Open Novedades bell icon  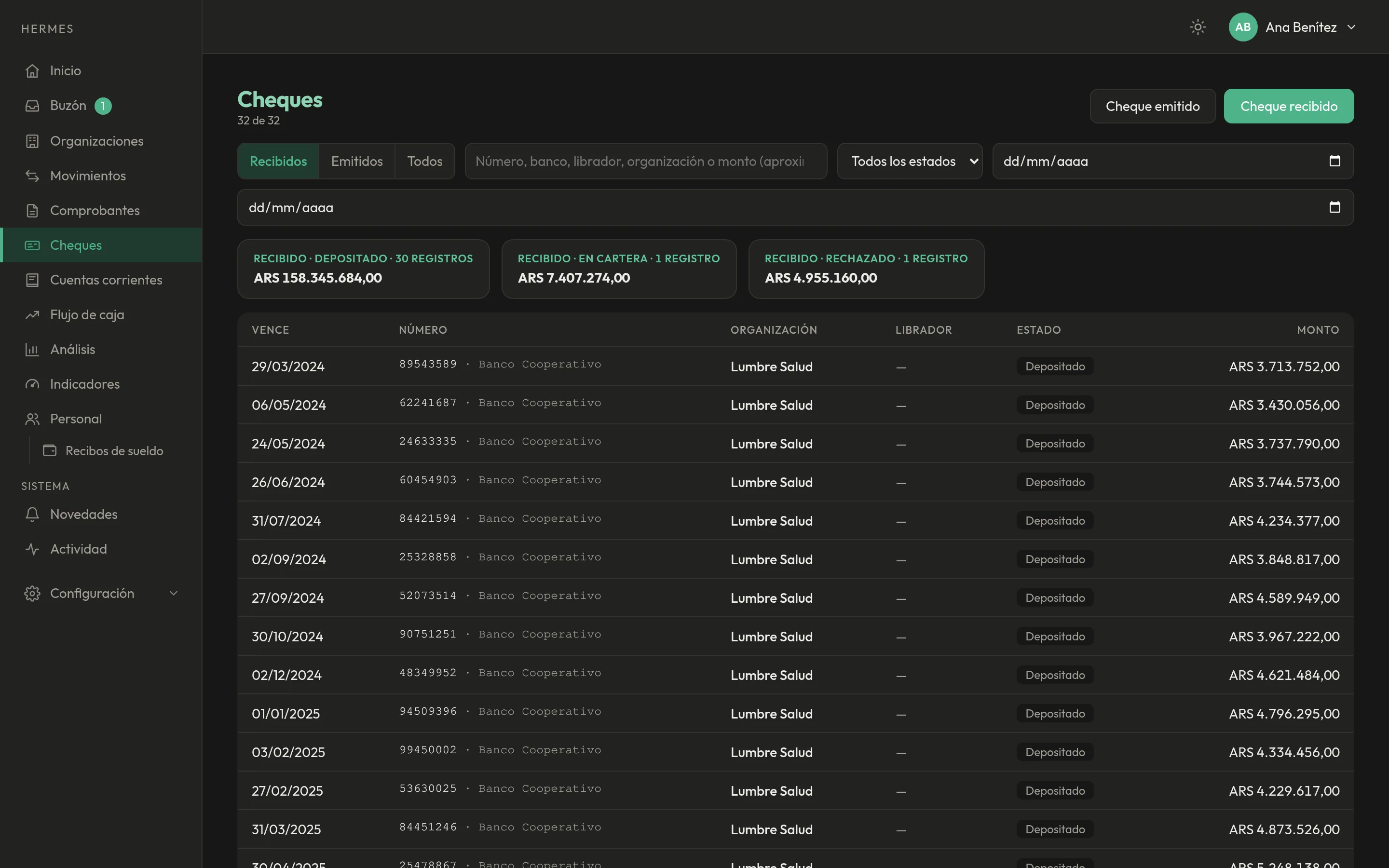coord(32,515)
